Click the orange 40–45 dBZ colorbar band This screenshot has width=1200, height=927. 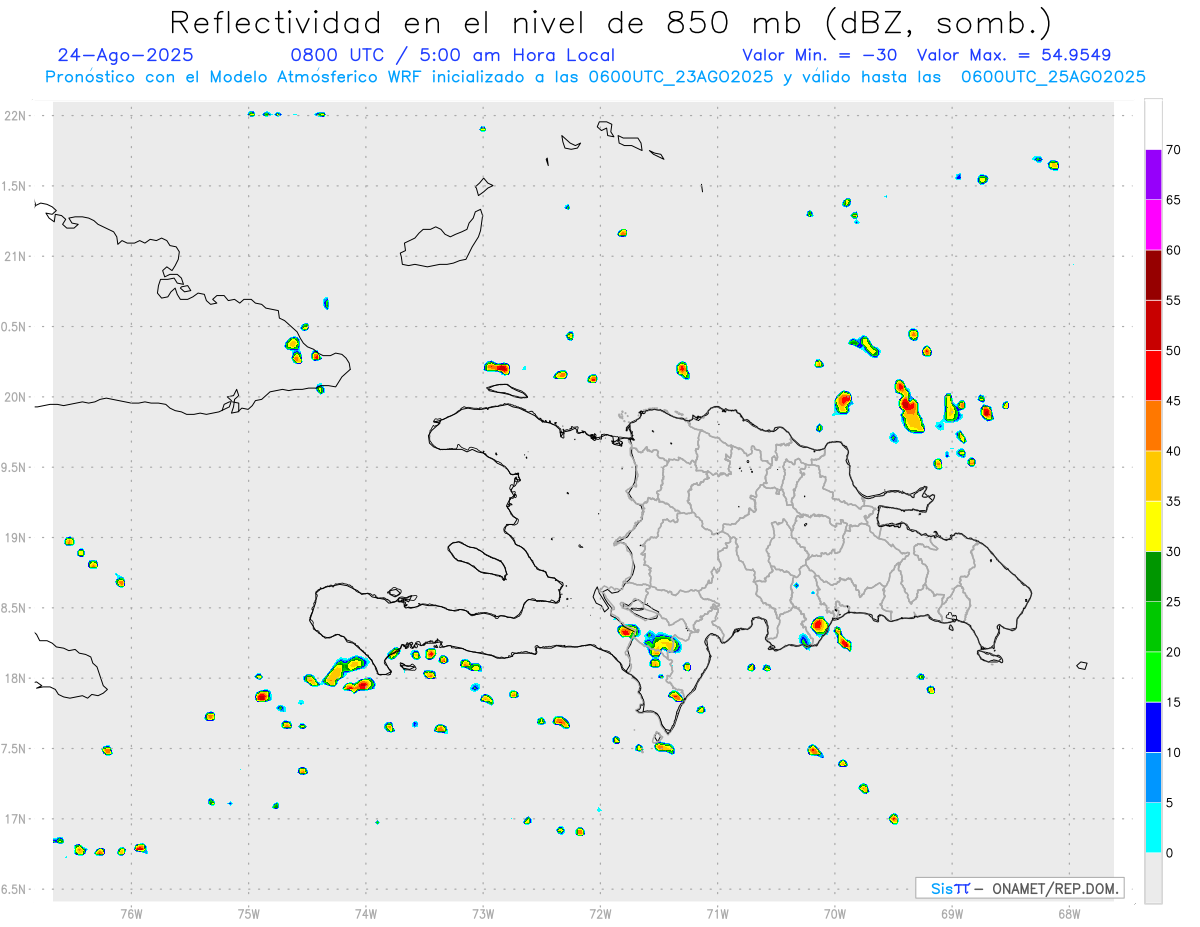1153,426
